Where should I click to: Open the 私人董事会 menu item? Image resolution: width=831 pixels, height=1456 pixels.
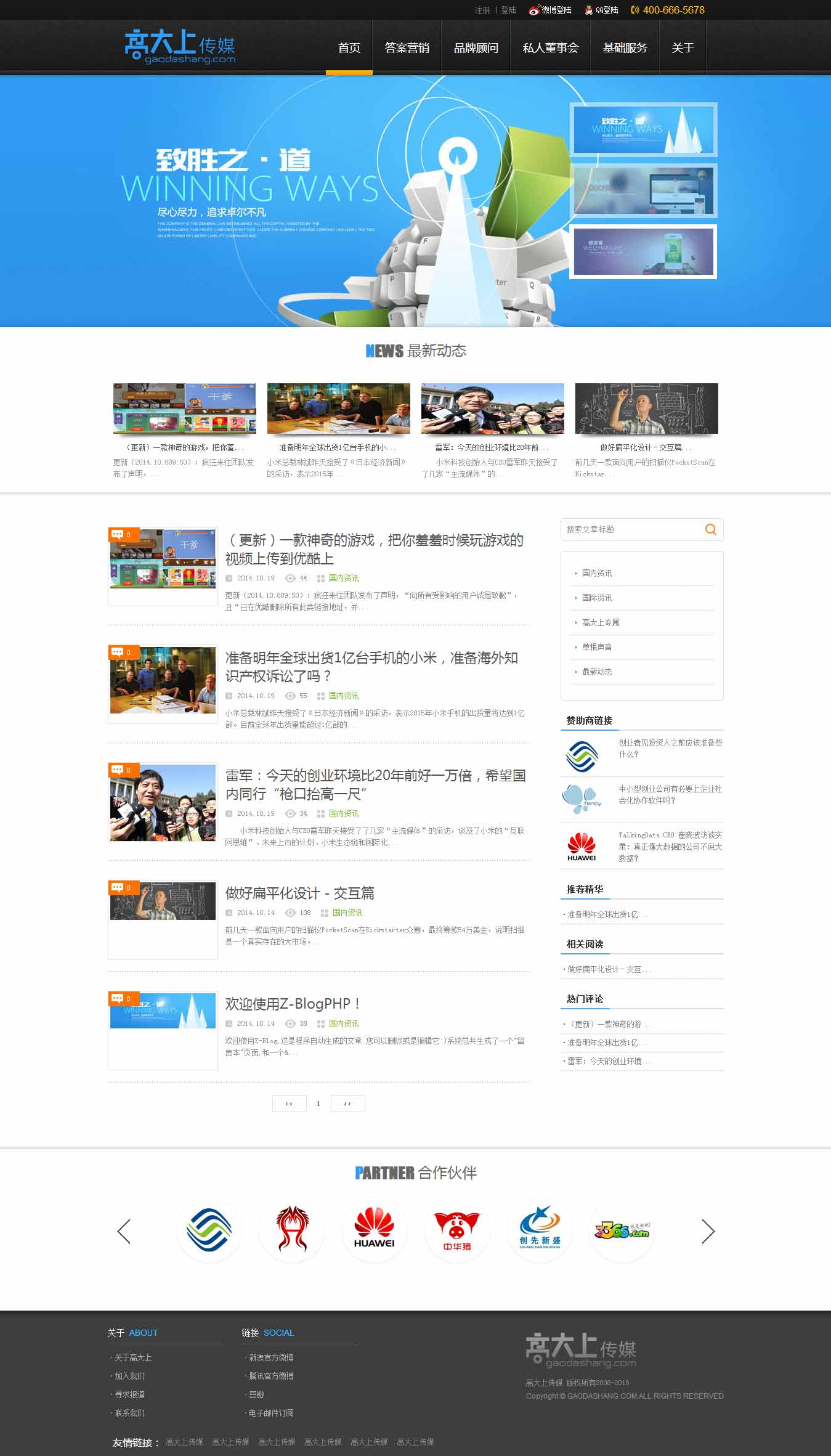pyautogui.click(x=551, y=47)
